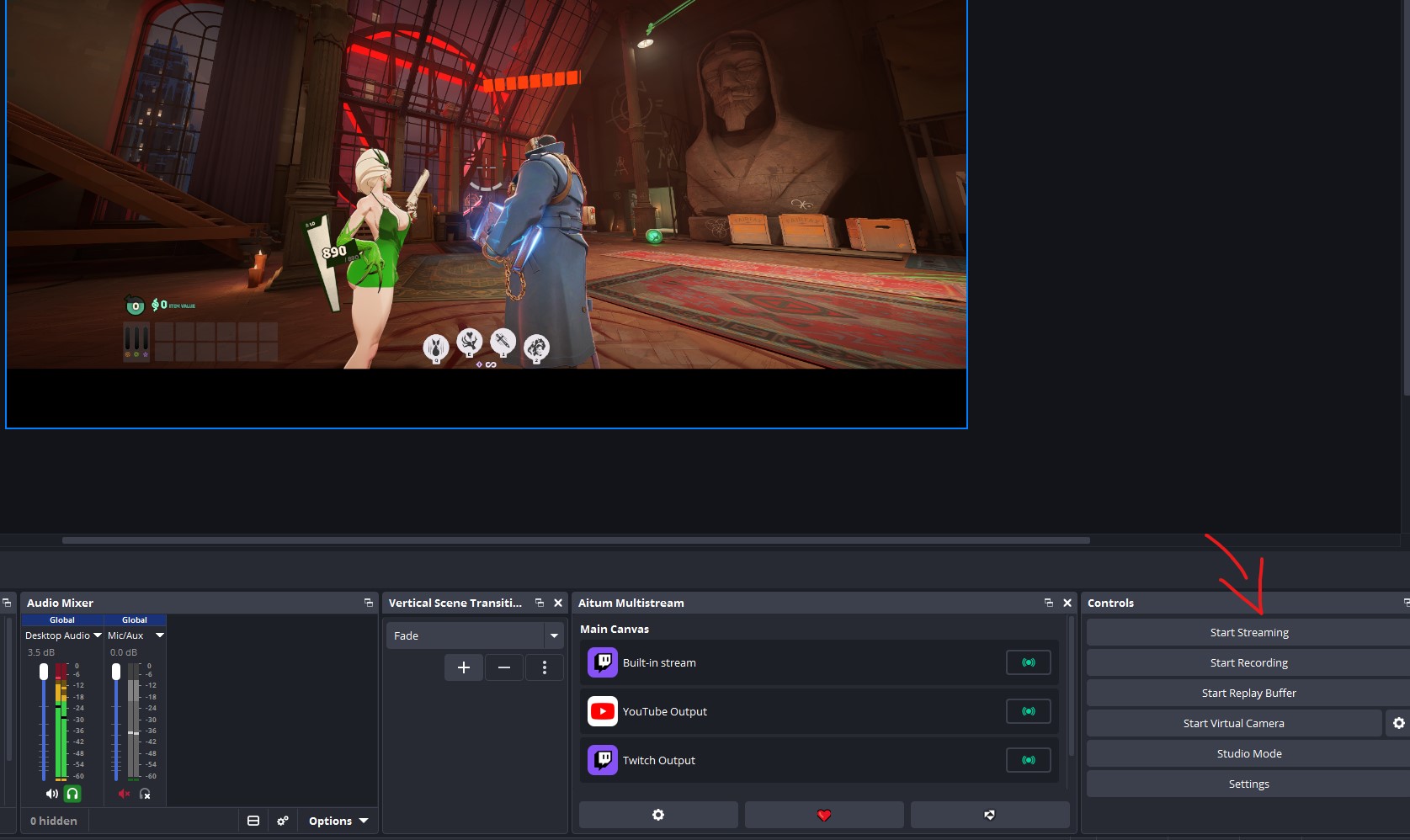This screenshot has width=1410, height=840.
Task: Click the 0 hidden indicator
Action: 54,821
